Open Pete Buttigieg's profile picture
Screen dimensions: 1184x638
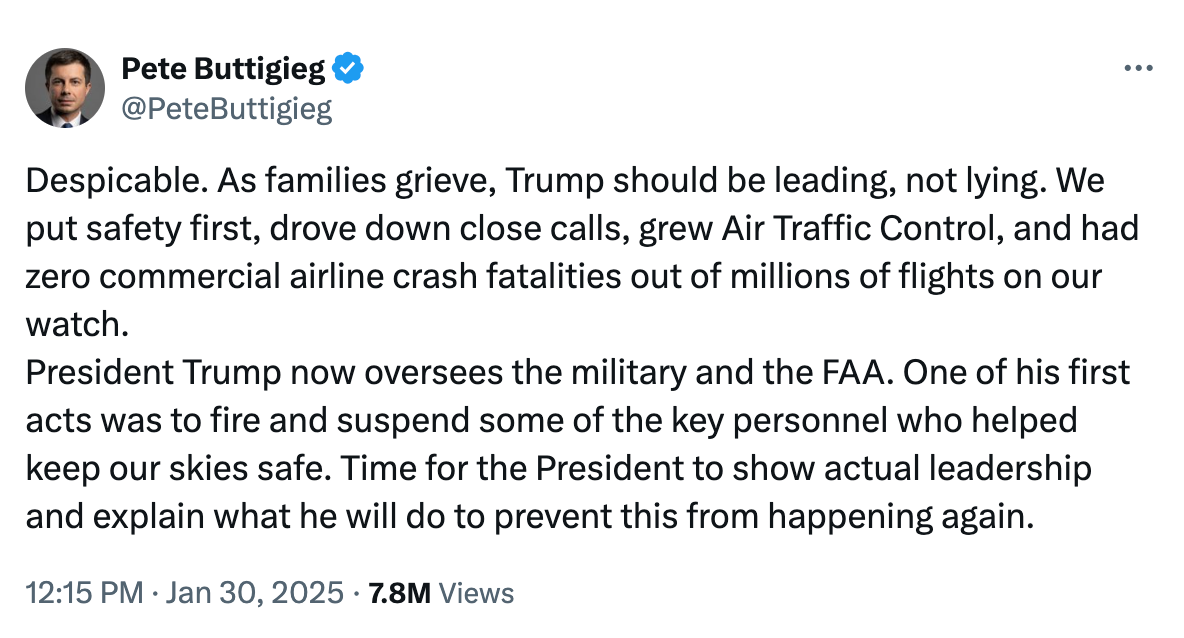tap(65, 87)
